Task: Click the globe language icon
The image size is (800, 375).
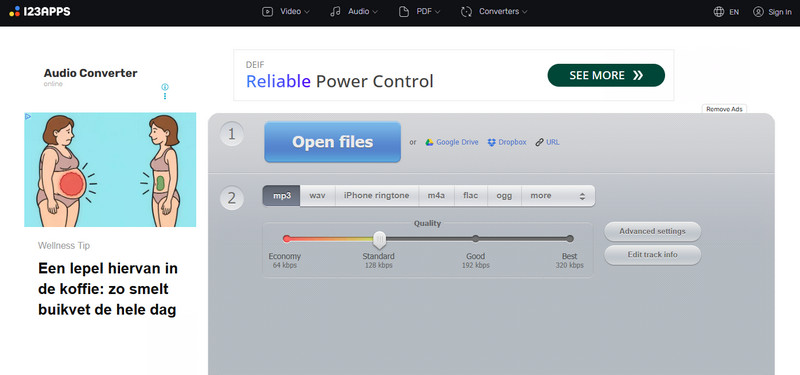Action: click(719, 12)
